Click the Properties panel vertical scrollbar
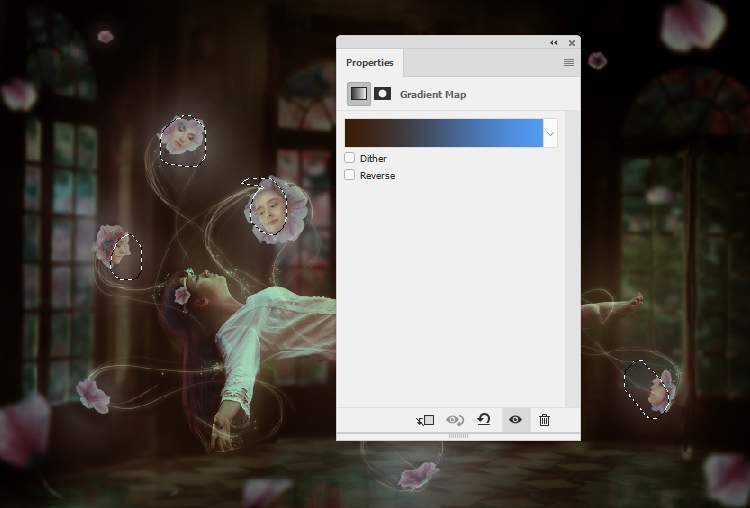Image resolution: width=750 pixels, height=508 pixels. coord(571,258)
